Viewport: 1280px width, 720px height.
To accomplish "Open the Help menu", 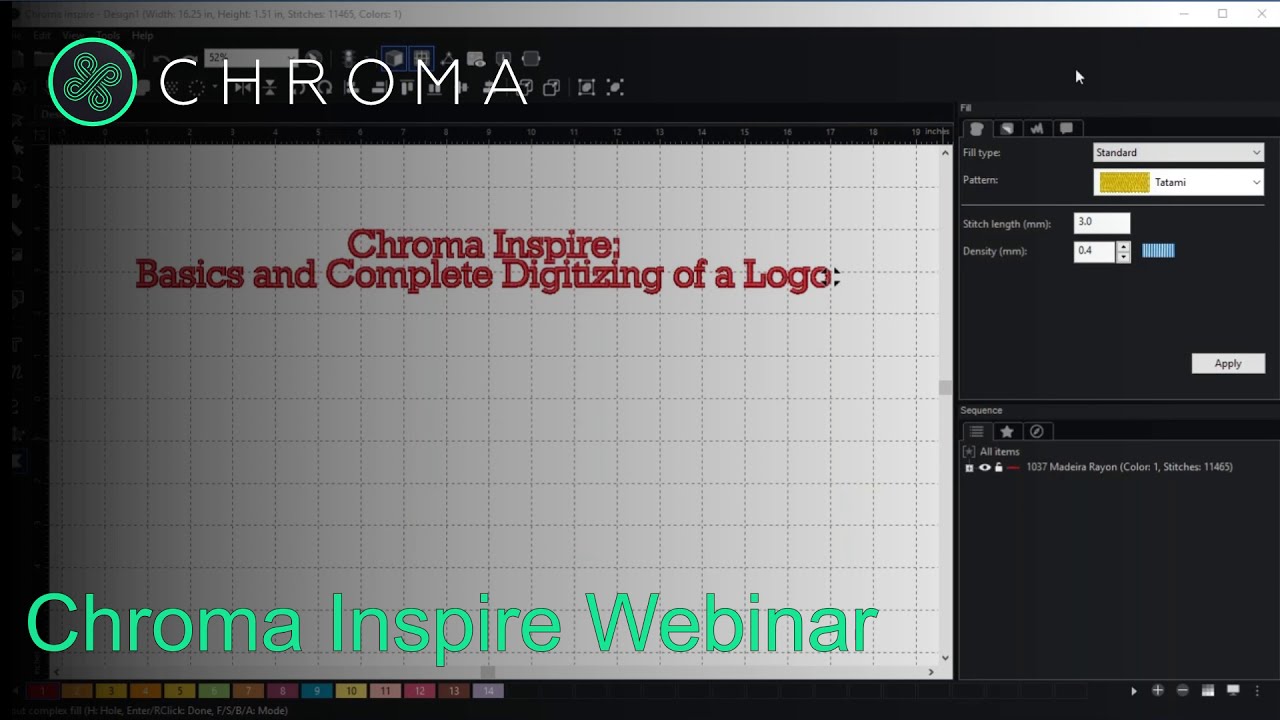I will tap(143, 35).
